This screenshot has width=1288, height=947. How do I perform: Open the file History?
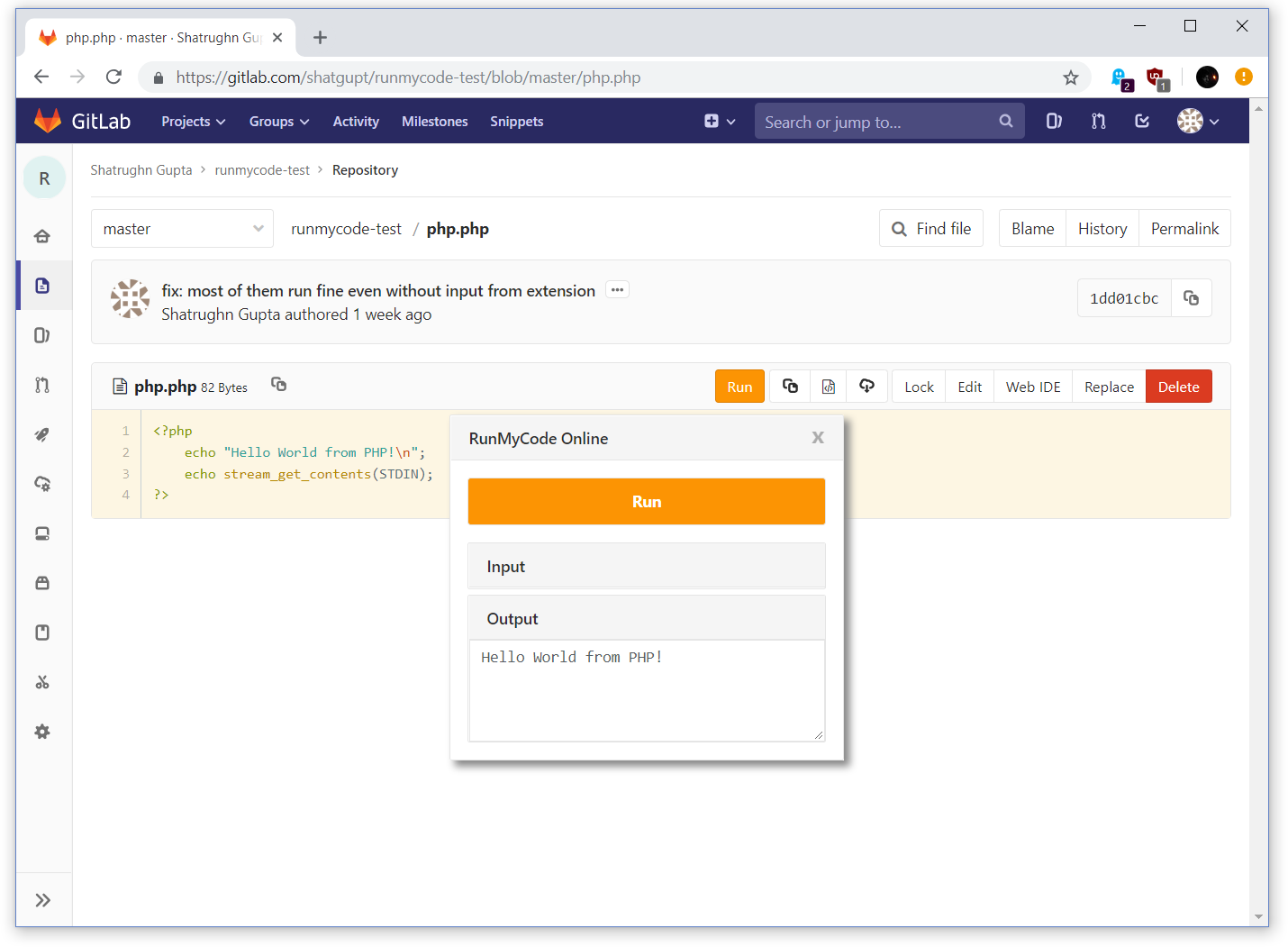click(x=1102, y=229)
